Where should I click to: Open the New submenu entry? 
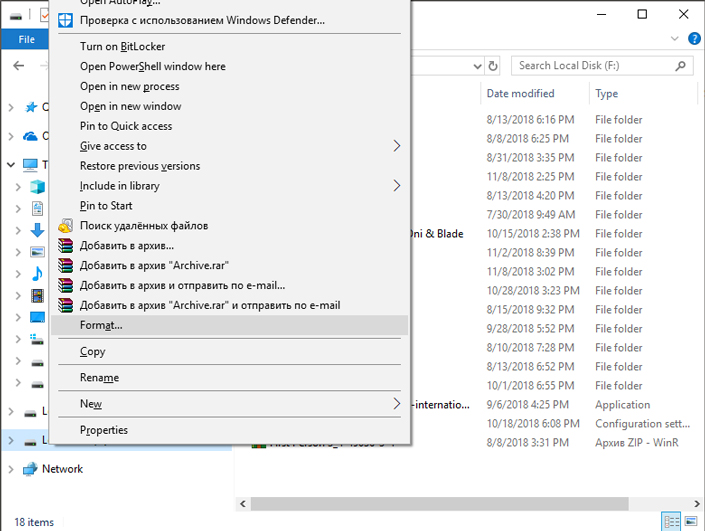(229, 404)
